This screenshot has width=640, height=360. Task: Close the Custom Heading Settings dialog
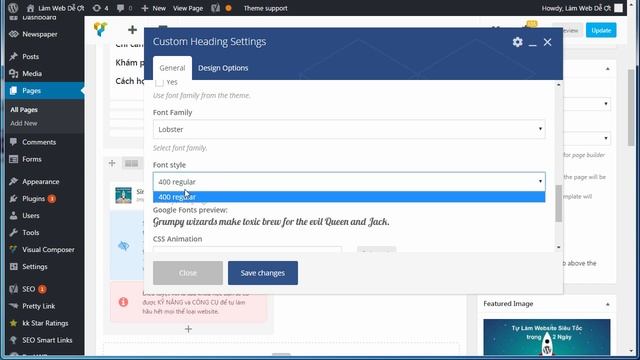click(x=547, y=42)
